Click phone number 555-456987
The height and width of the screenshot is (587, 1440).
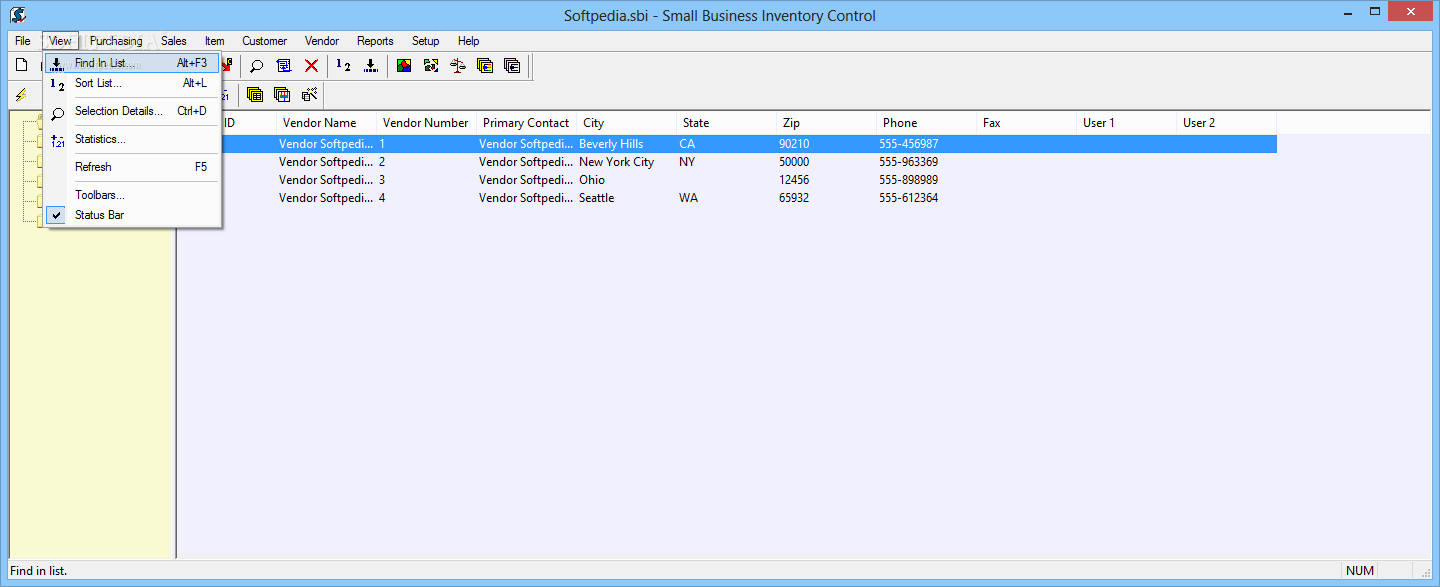[908, 144]
